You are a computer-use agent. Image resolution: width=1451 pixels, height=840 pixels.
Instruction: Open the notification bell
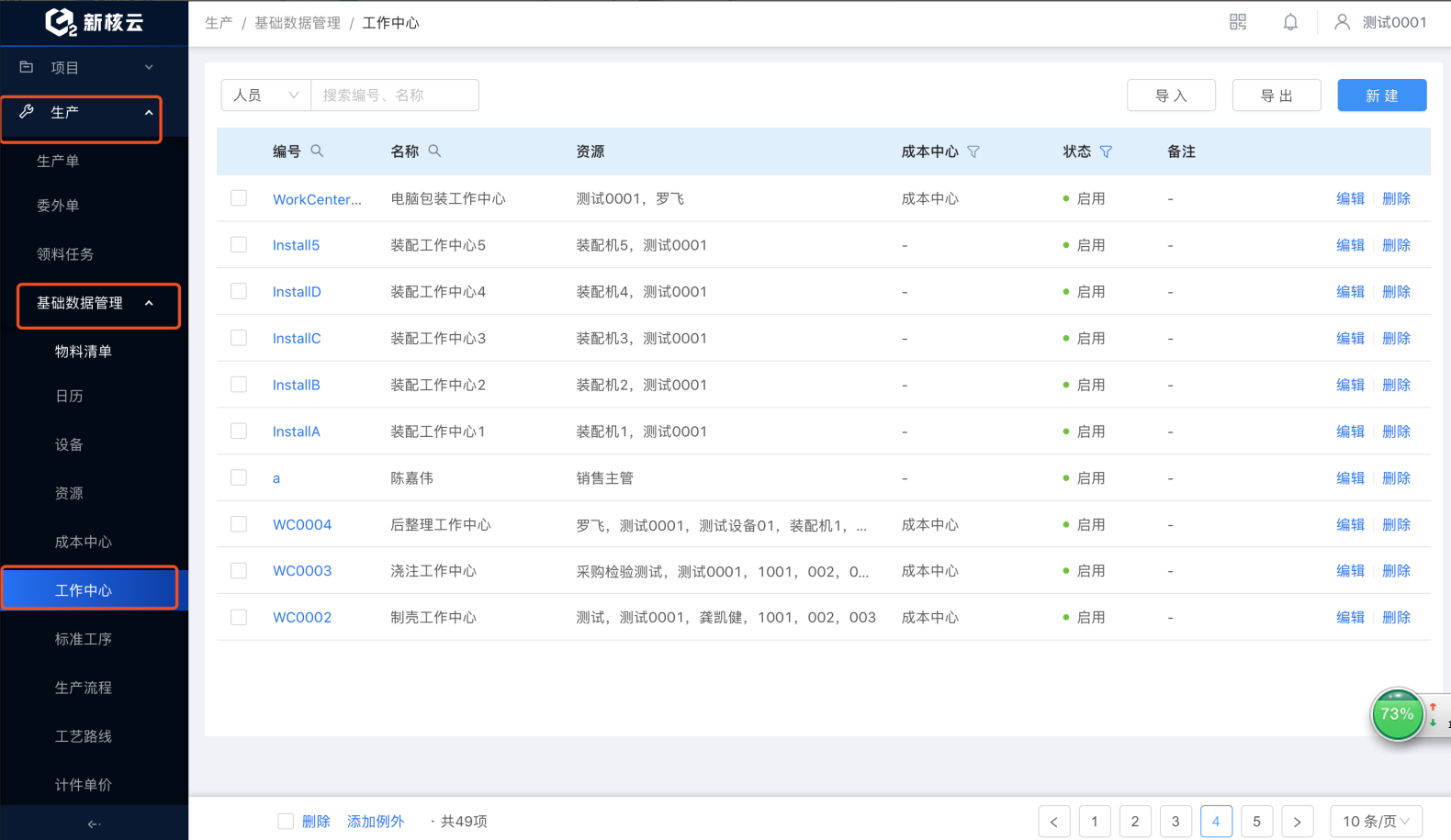click(1290, 22)
